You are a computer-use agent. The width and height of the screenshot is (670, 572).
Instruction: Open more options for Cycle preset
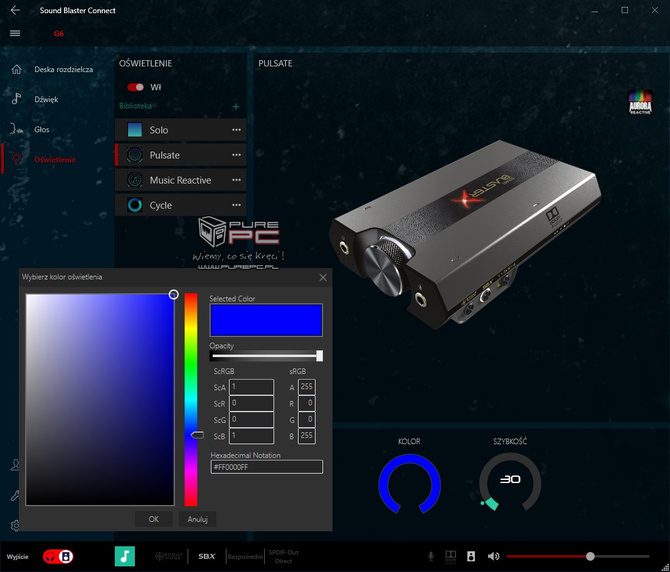click(x=236, y=205)
